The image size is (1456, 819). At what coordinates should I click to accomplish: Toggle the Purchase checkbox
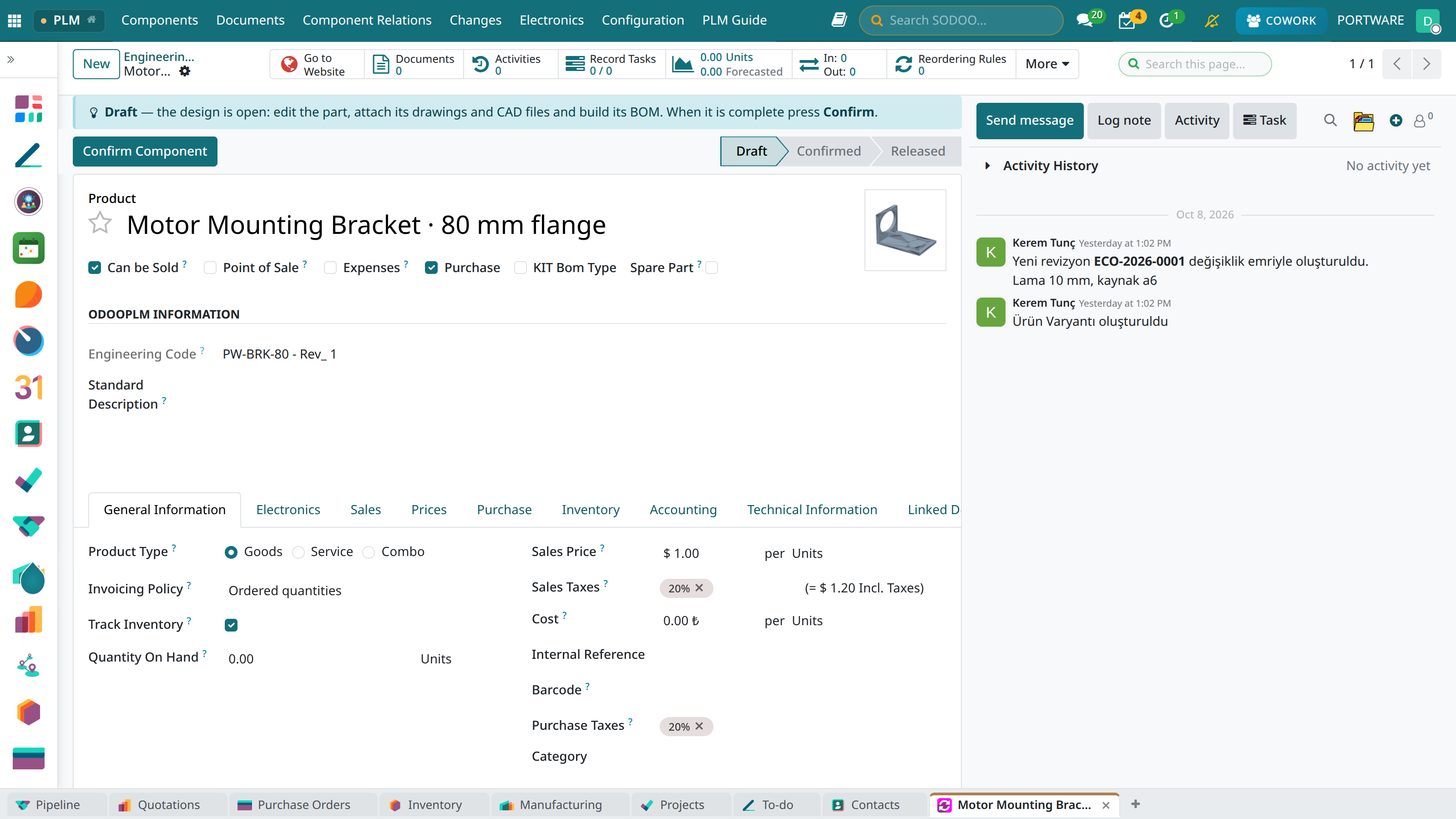[431, 268]
